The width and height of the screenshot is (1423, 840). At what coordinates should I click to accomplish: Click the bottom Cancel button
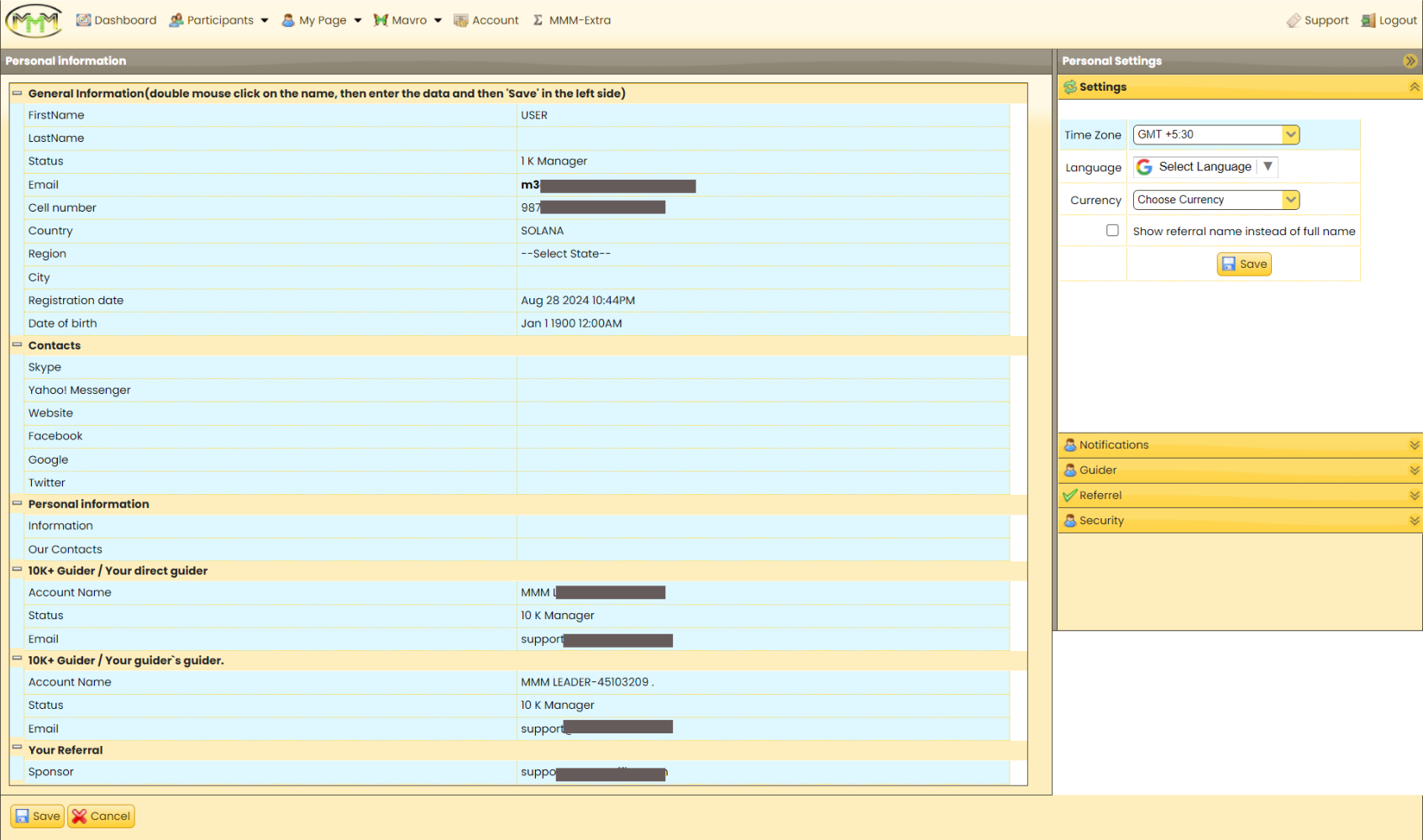101,816
